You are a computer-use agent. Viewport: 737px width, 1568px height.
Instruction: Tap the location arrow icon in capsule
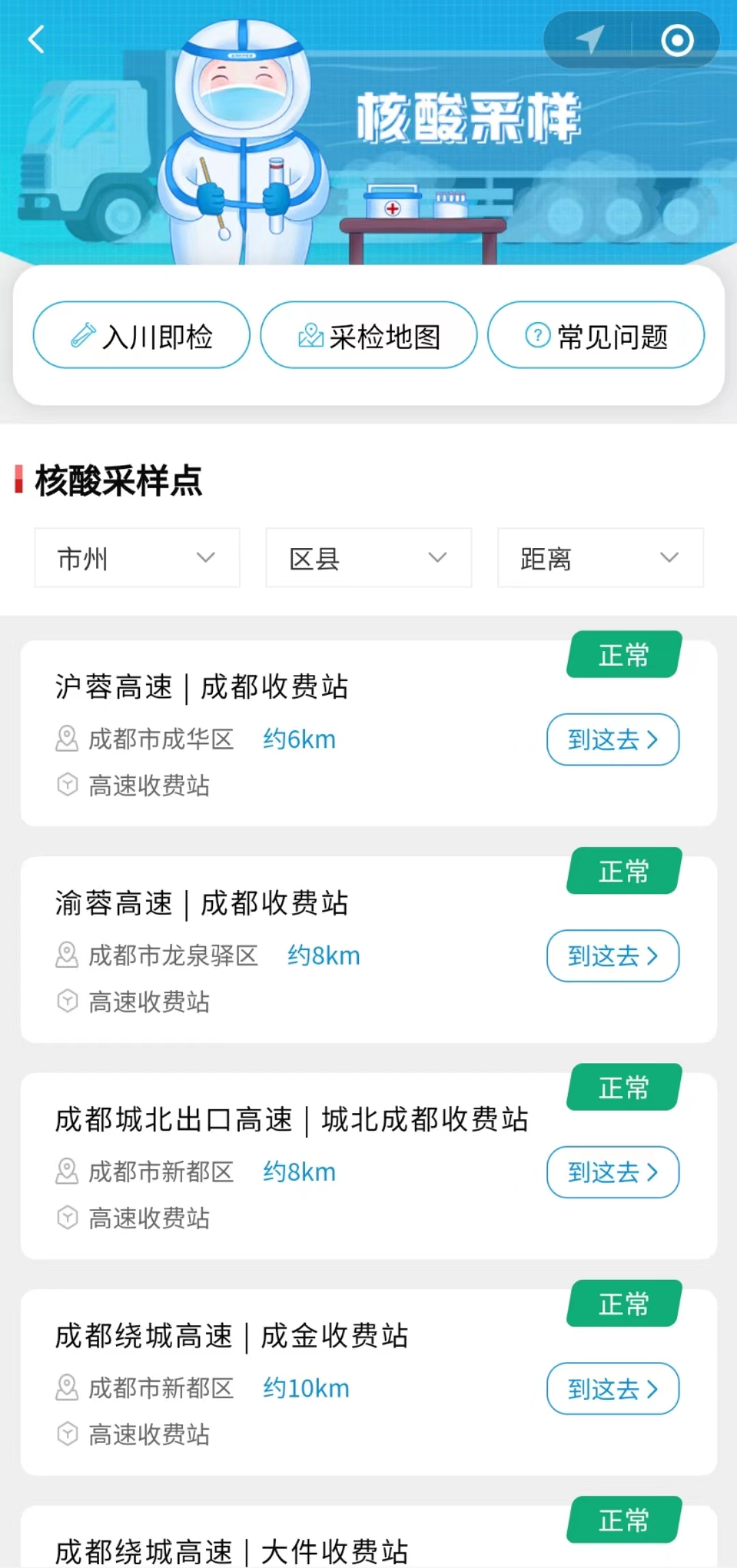[x=590, y=39]
